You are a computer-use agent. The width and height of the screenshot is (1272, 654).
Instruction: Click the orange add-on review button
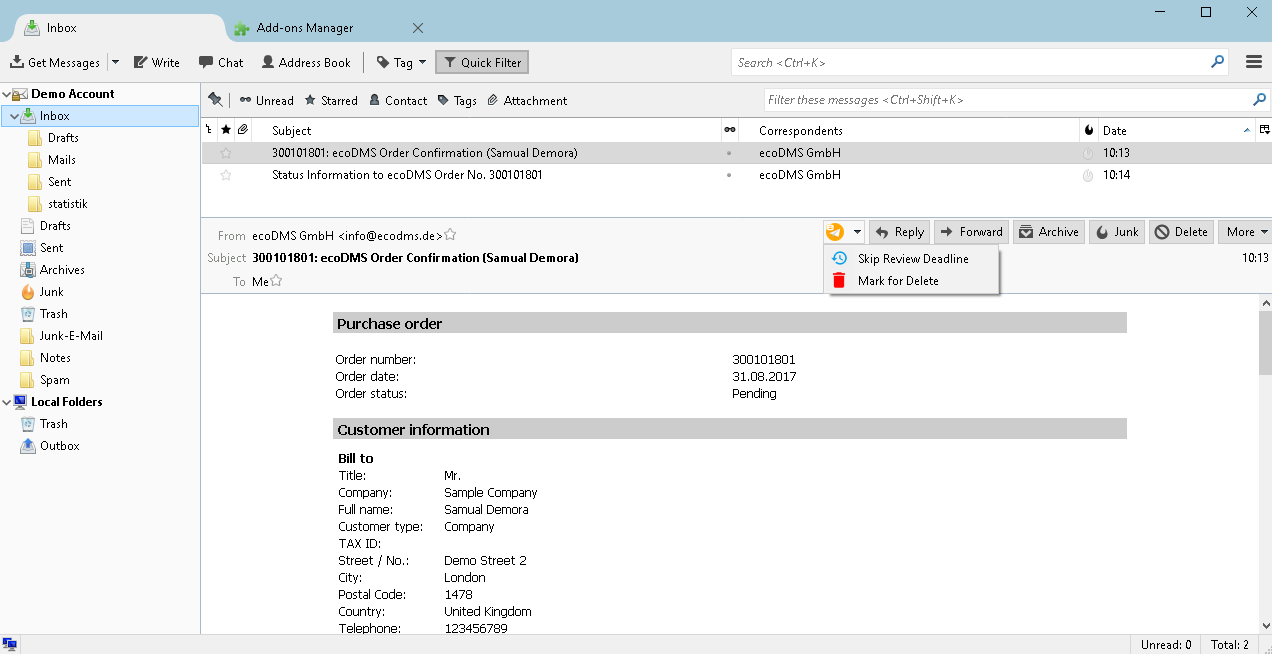[x=835, y=232]
